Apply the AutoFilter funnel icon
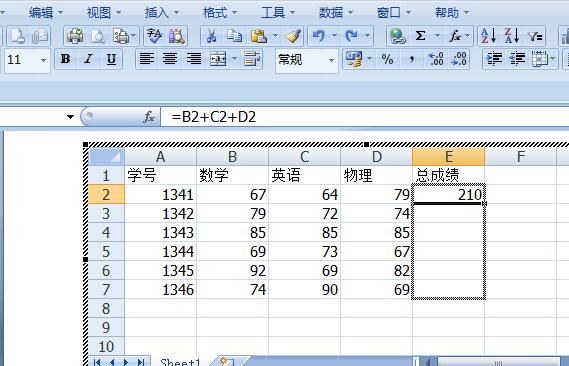This screenshot has height=366, width=569. 535,36
